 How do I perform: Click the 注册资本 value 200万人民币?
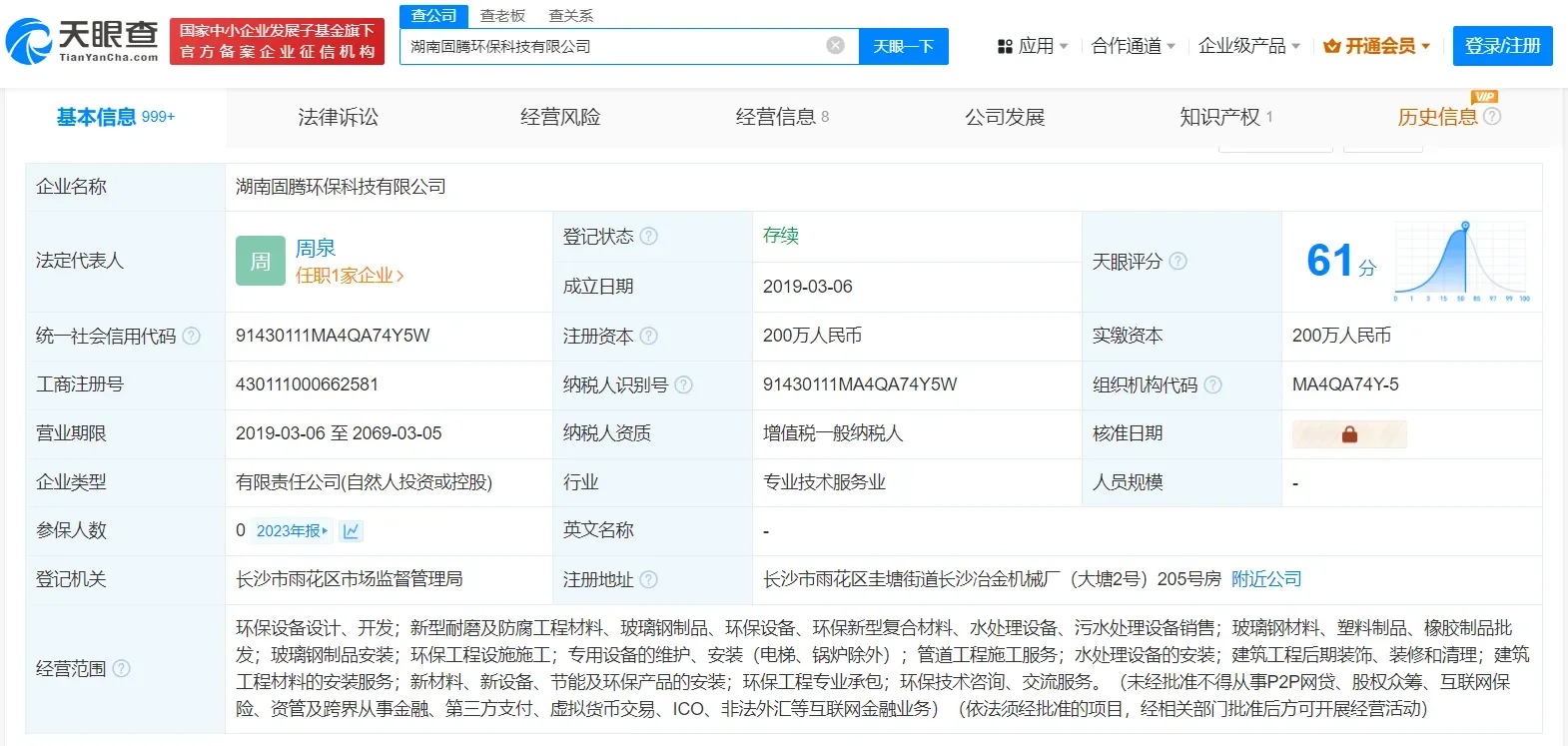coord(812,336)
